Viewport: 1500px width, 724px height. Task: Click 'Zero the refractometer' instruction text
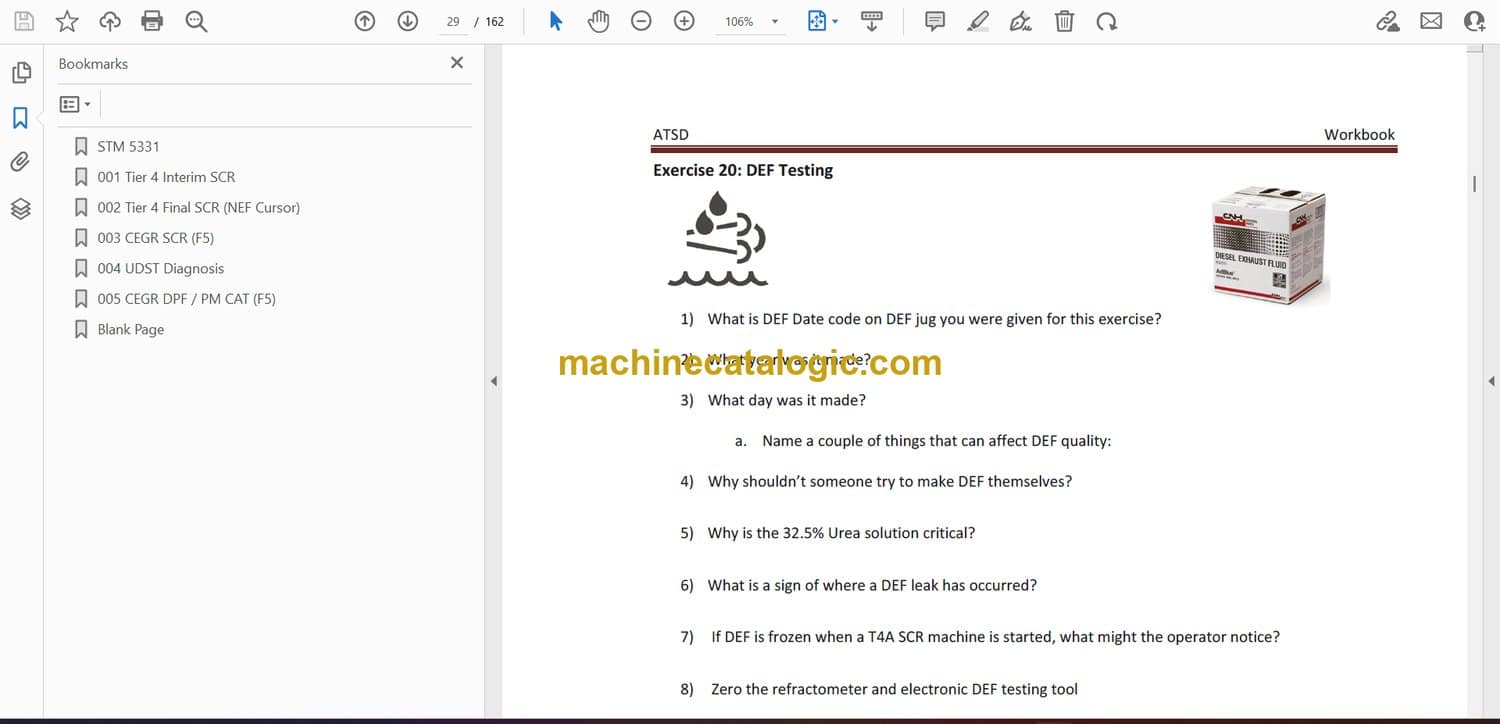[894, 689]
